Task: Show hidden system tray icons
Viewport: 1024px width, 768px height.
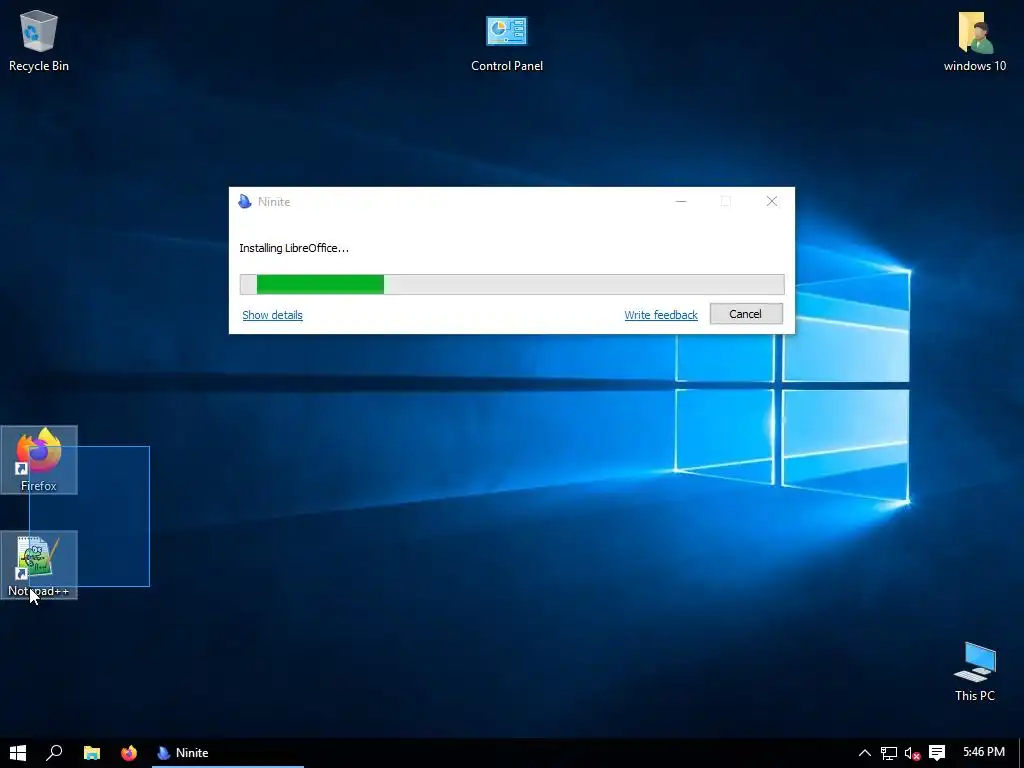Action: tap(865, 753)
